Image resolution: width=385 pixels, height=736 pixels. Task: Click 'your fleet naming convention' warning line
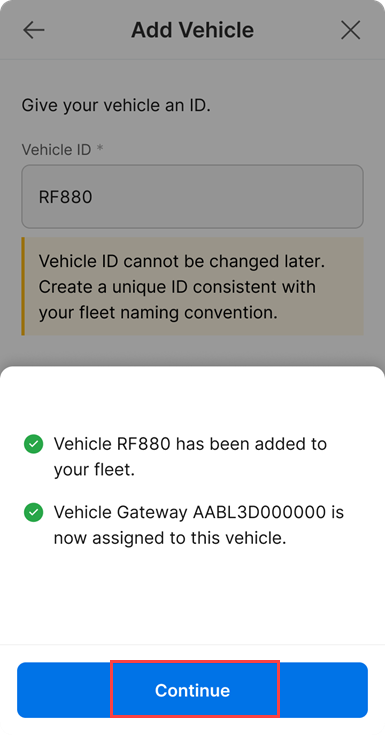click(x=158, y=312)
